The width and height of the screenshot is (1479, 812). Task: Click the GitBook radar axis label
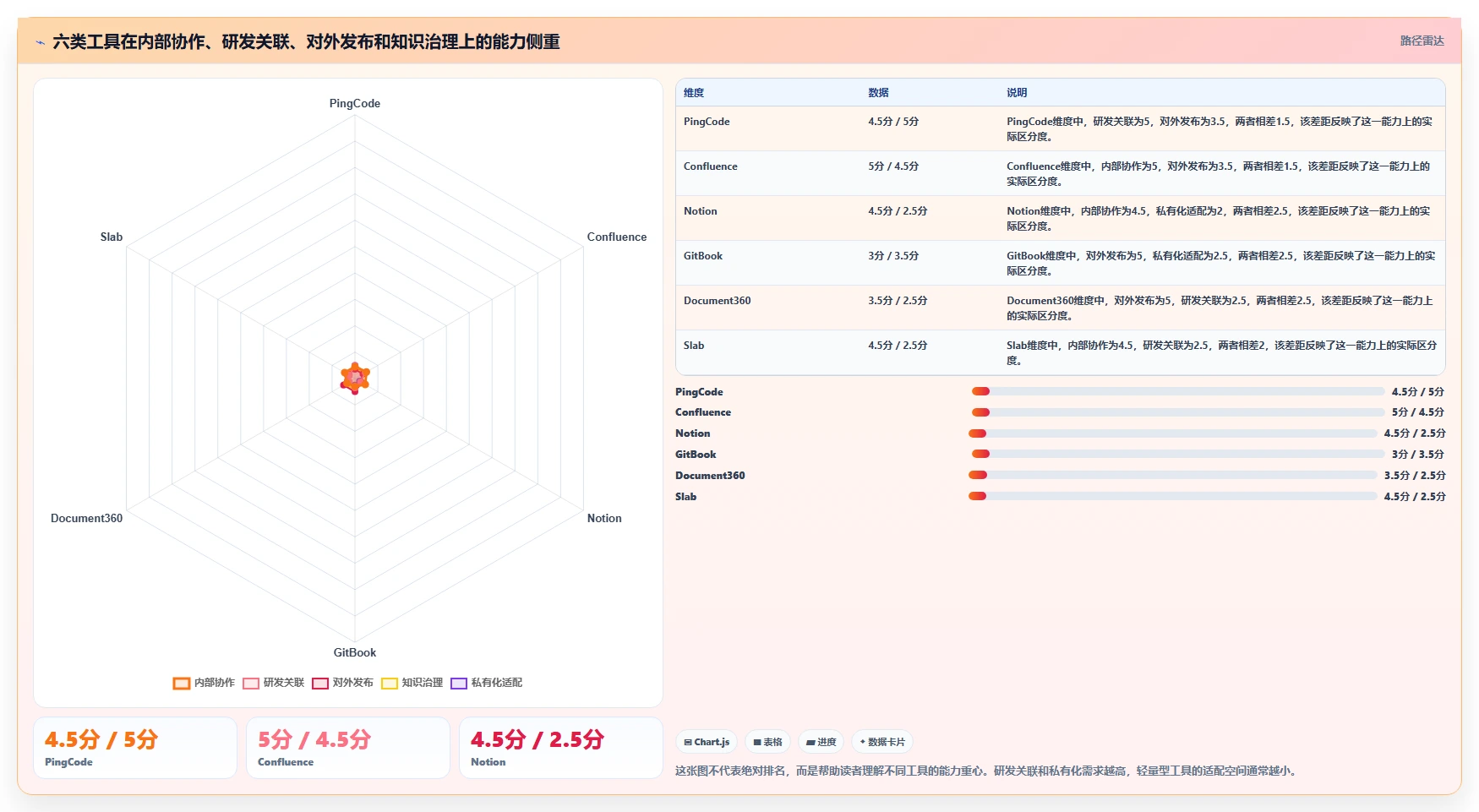(x=355, y=652)
